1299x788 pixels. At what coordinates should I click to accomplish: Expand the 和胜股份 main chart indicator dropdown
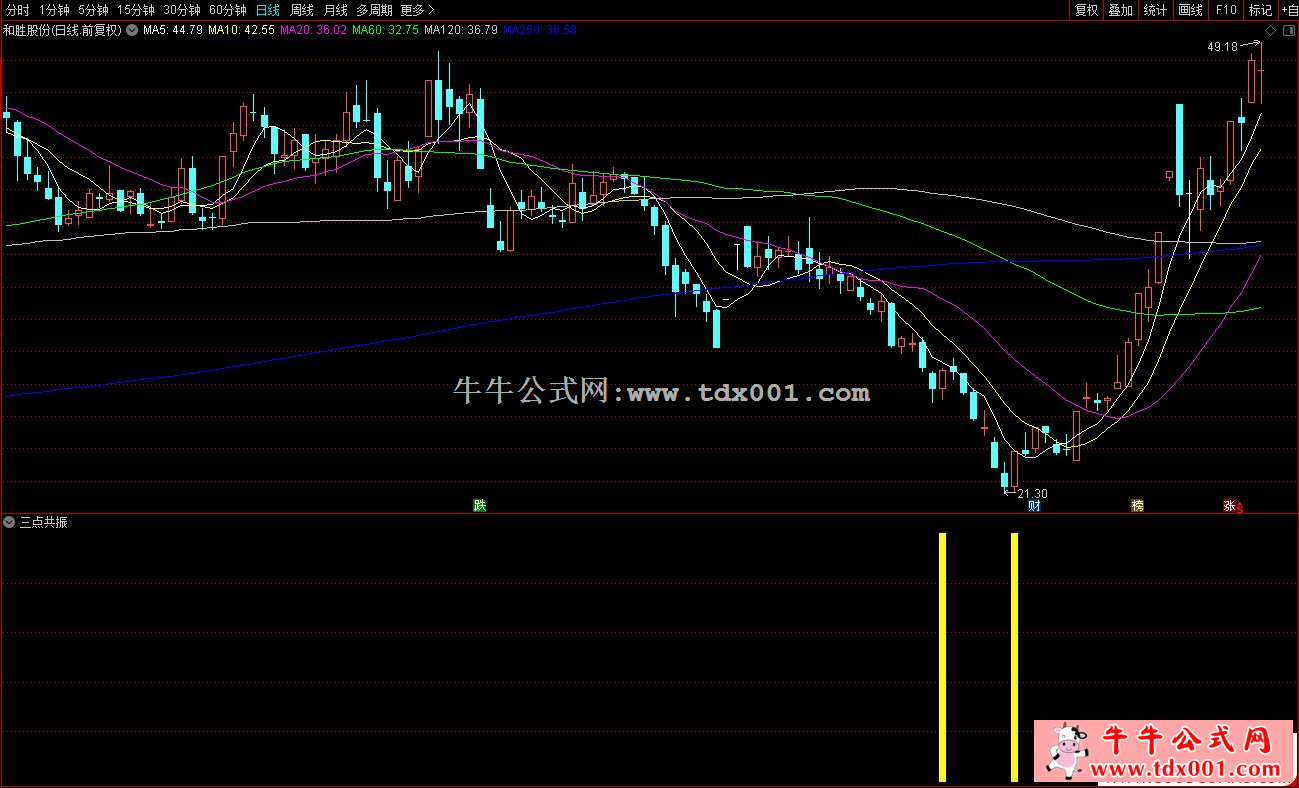pos(132,30)
